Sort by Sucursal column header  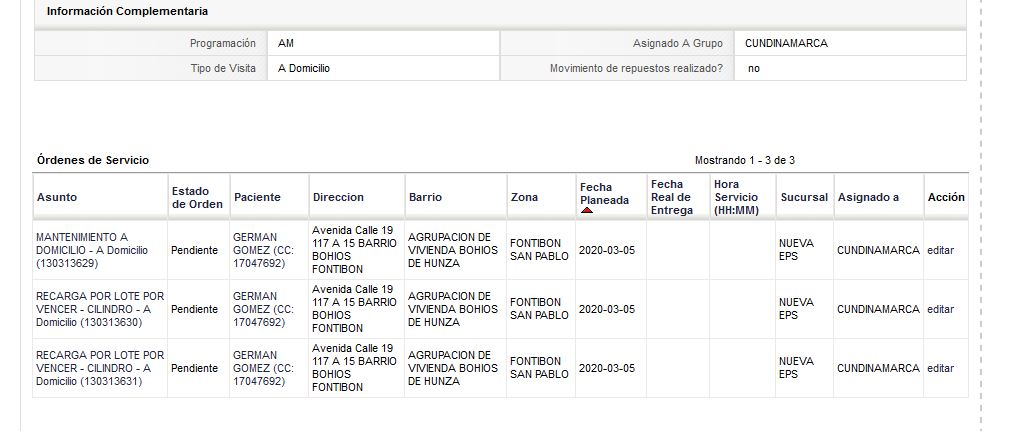[804, 197]
